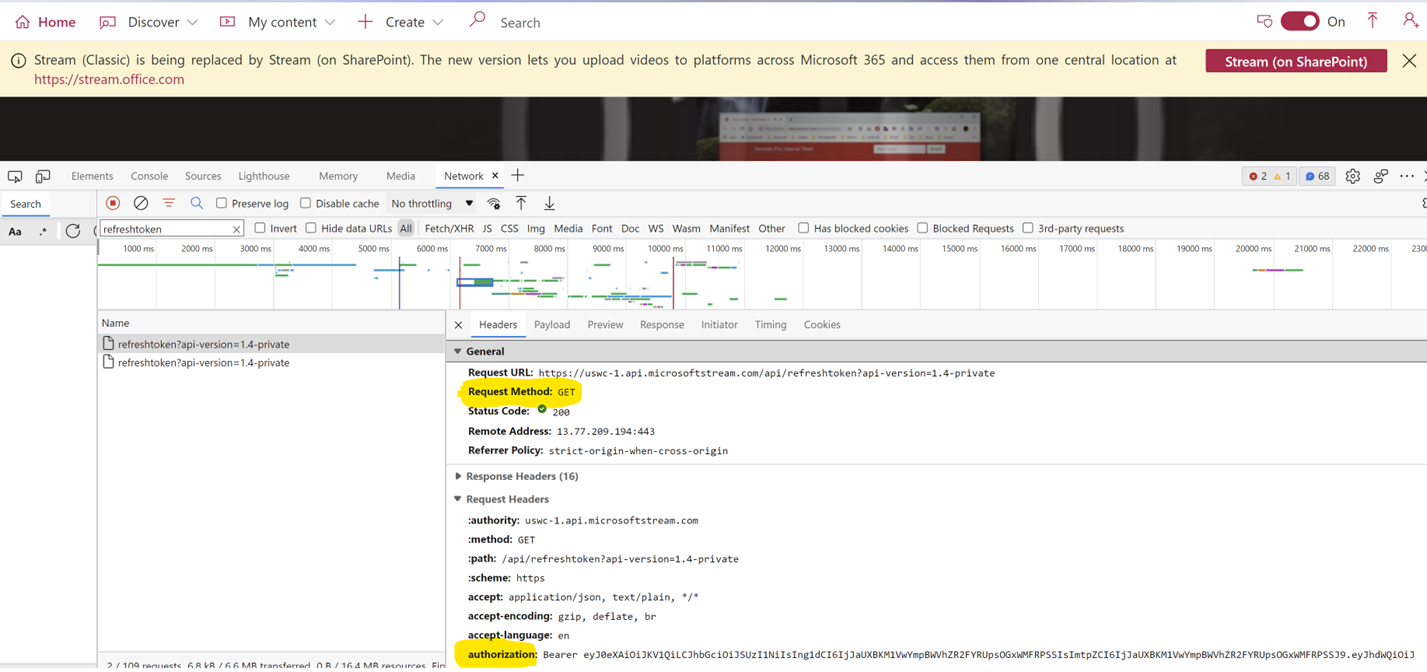Click the inspect element icon in DevTools
The width and height of the screenshot is (1427, 672).
click(15, 176)
